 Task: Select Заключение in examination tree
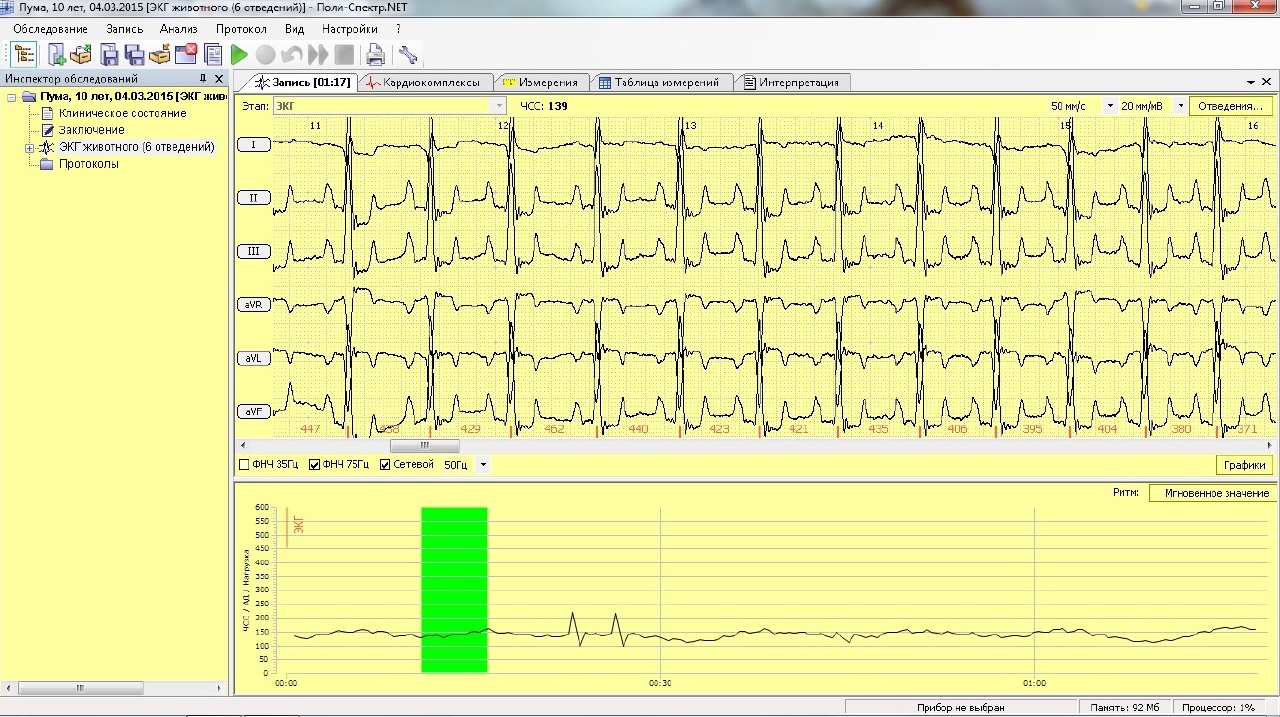tap(91, 130)
